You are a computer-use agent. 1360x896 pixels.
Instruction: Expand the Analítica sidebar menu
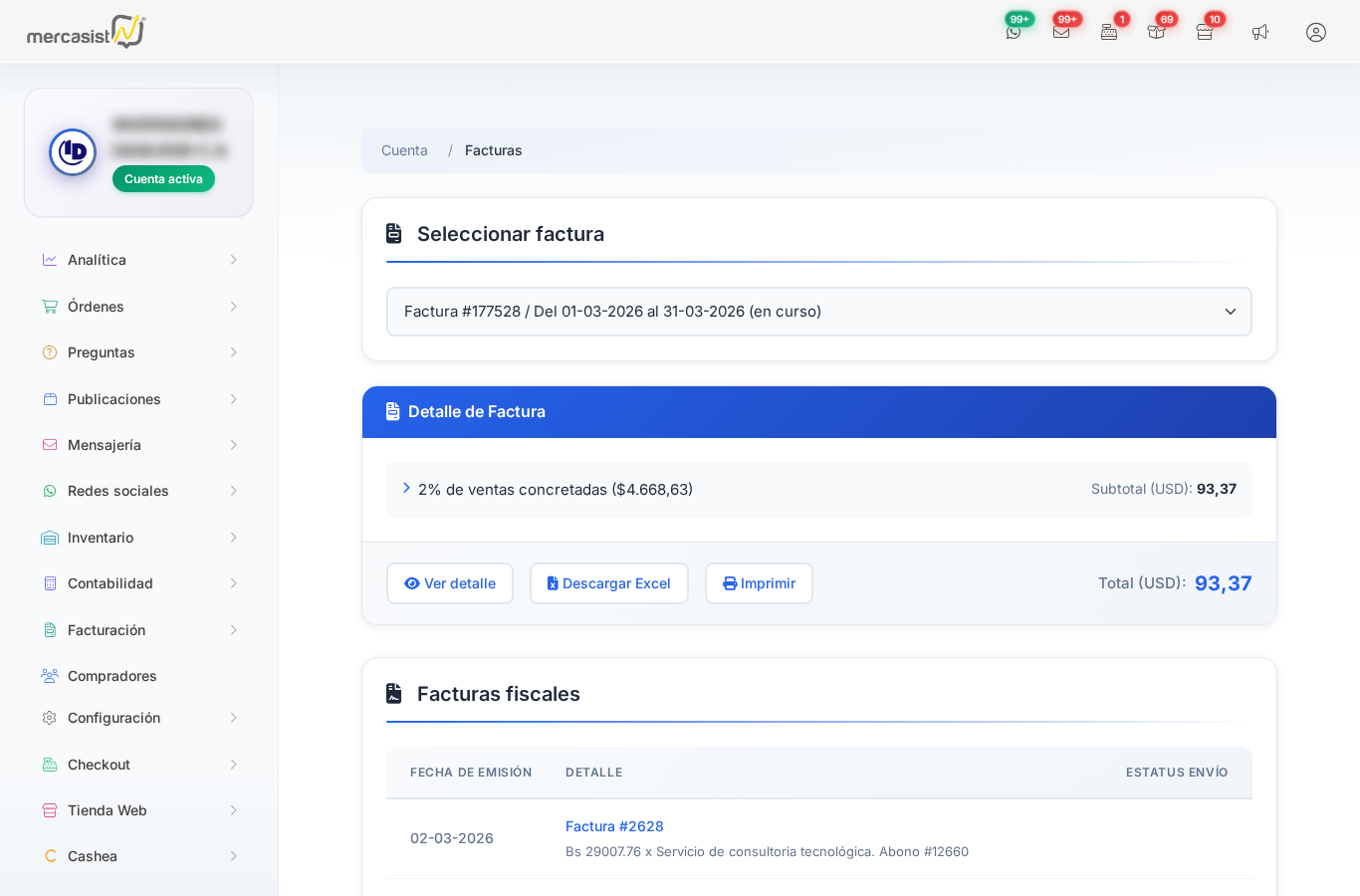tap(138, 260)
